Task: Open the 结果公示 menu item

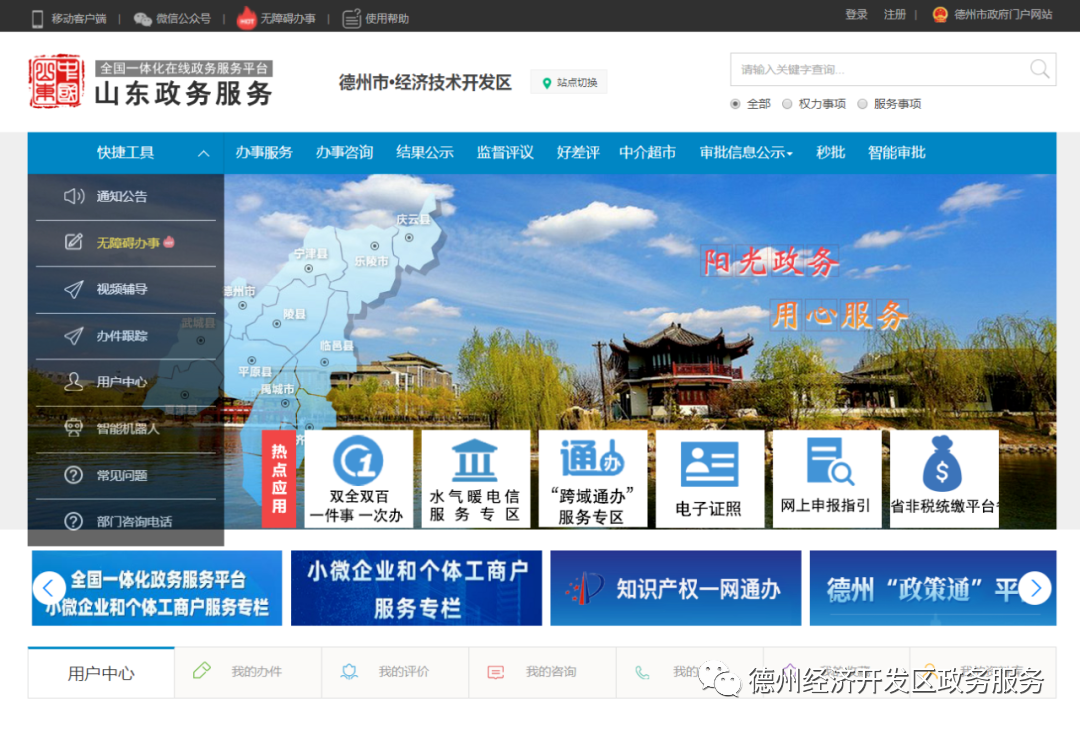Action: click(x=425, y=153)
